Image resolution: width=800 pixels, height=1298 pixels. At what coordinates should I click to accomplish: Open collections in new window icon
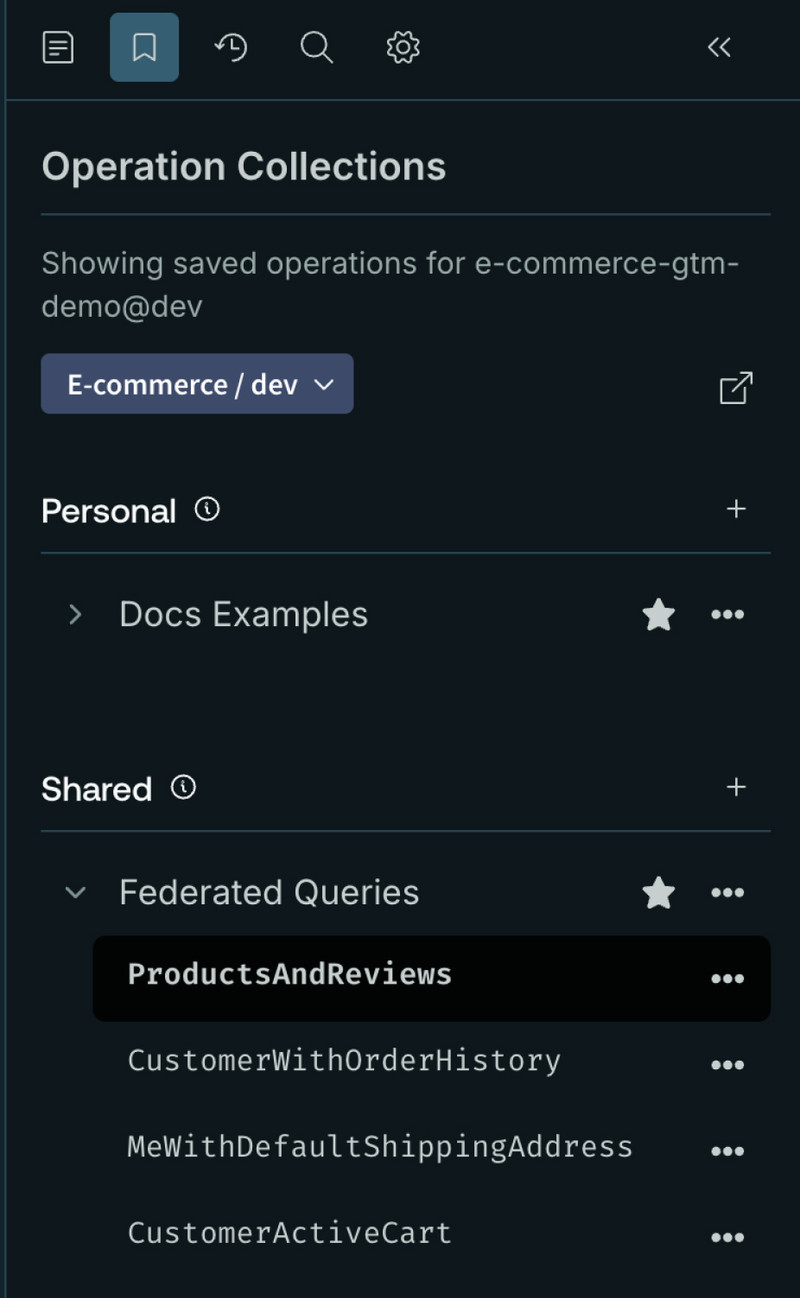coord(736,388)
